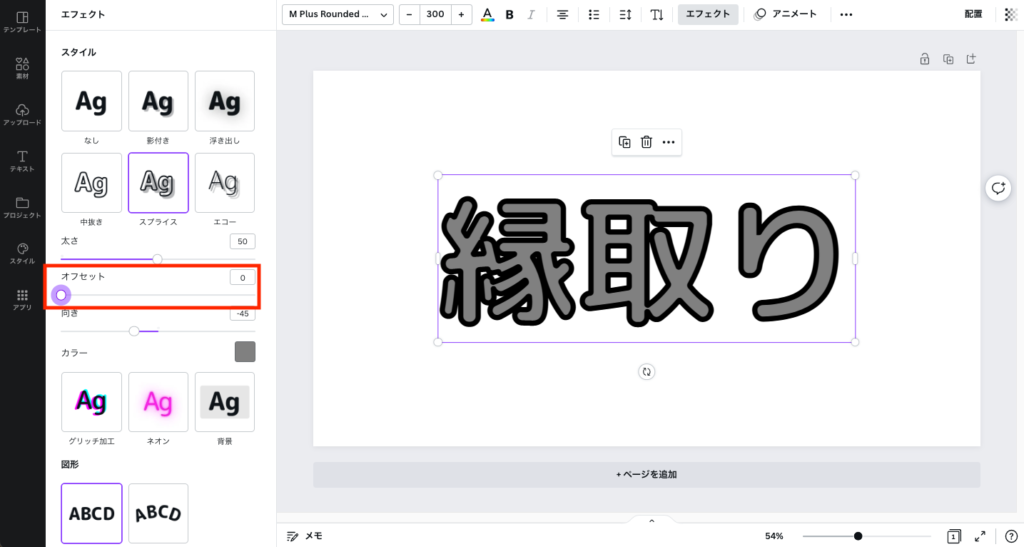Viewport: 1024px width, 547px height.
Task: Open the more options menu in the toolbar
Action: [846, 15]
